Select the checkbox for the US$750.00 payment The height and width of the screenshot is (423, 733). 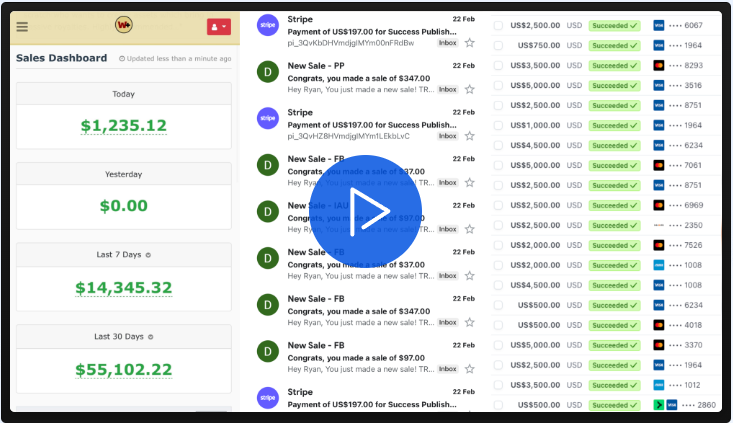pos(498,45)
